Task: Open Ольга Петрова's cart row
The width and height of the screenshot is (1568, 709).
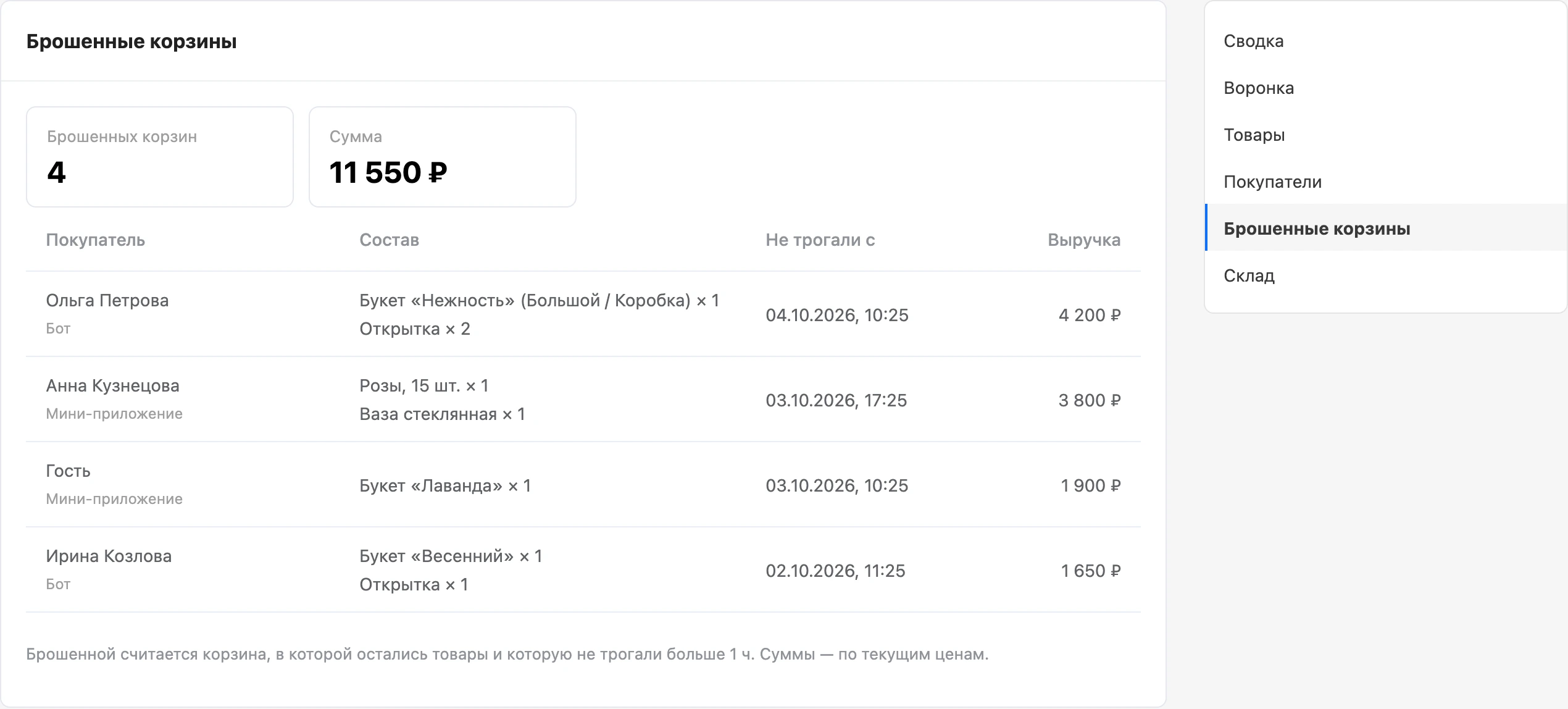Action: tap(583, 314)
